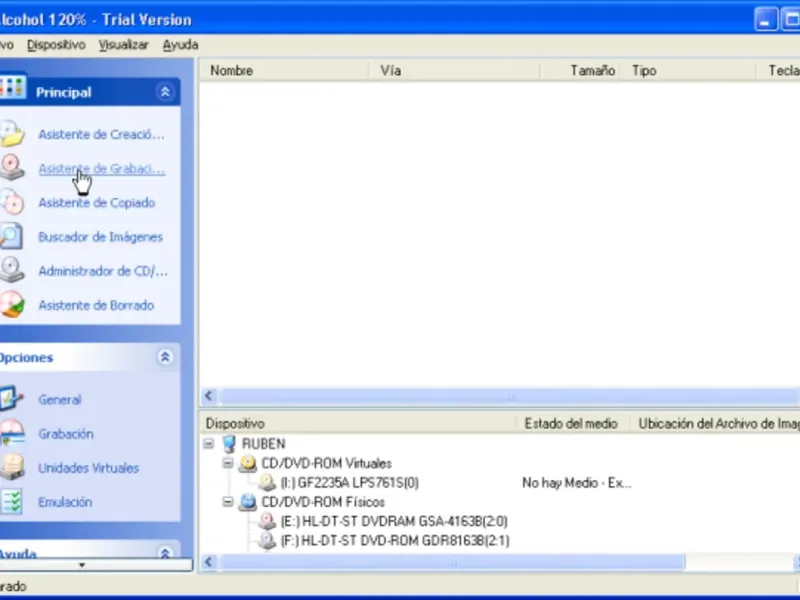
Task: Open the Administrador de CD/... link
Action: tap(103, 271)
